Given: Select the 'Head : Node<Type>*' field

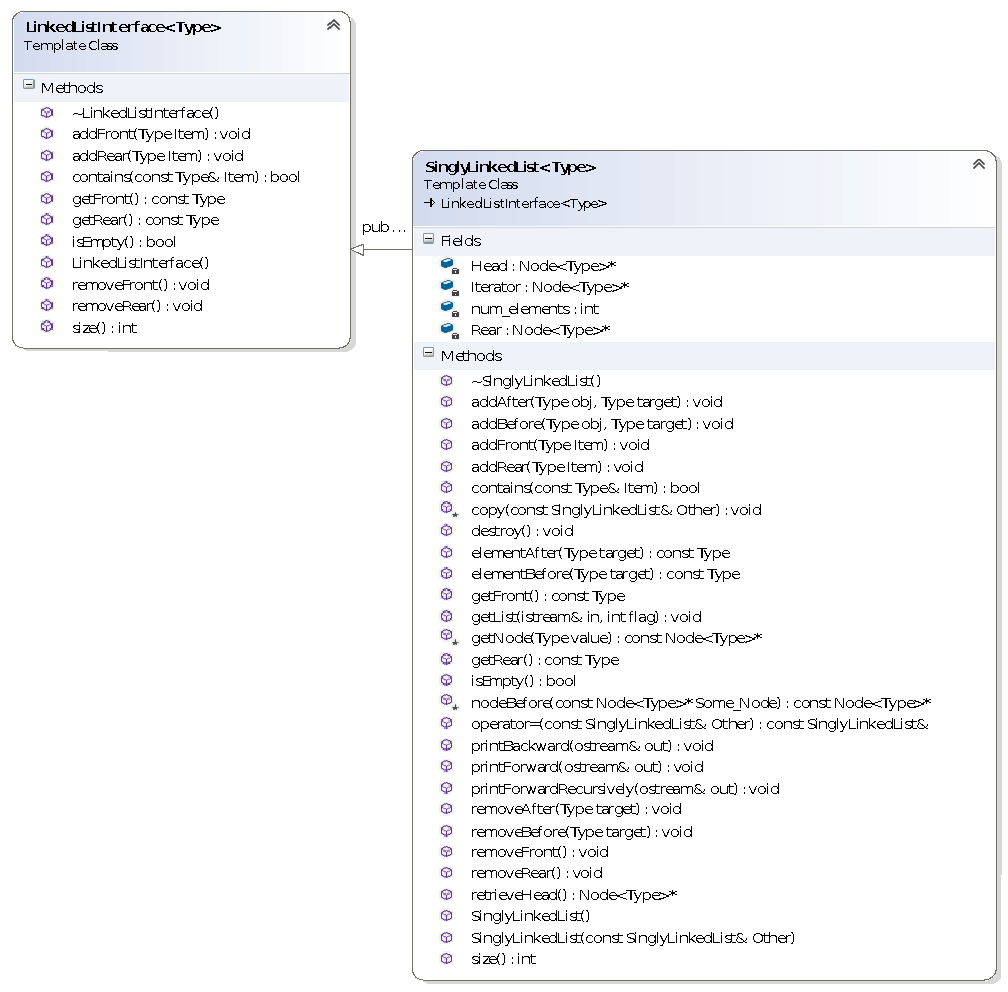Looking at the screenshot, I should point(543,266).
